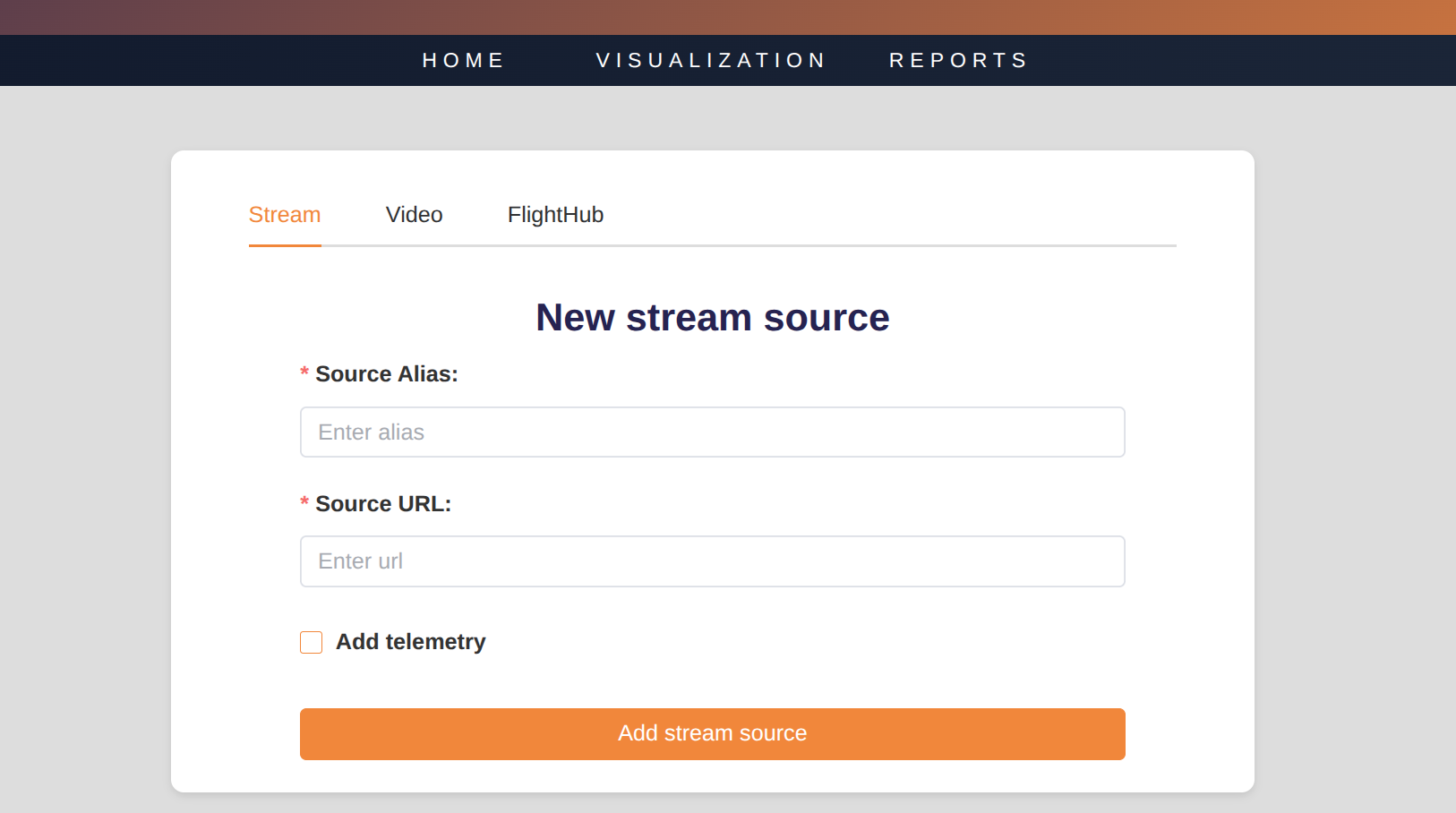Click the Source URL field label

pyautogui.click(x=382, y=504)
